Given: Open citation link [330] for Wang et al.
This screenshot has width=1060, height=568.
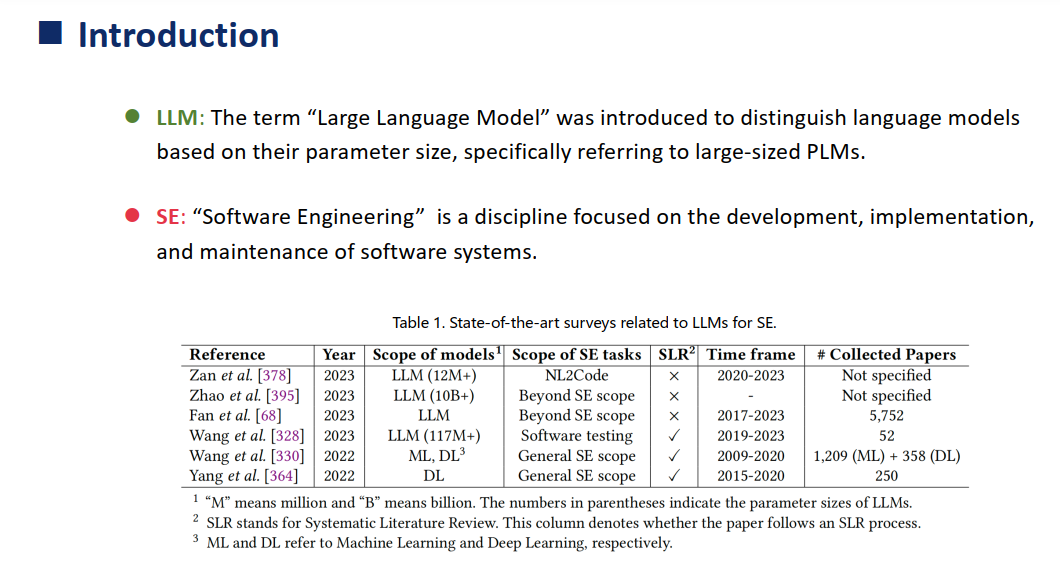Looking at the screenshot, I should pyautogui.click(x=287, y=456).
